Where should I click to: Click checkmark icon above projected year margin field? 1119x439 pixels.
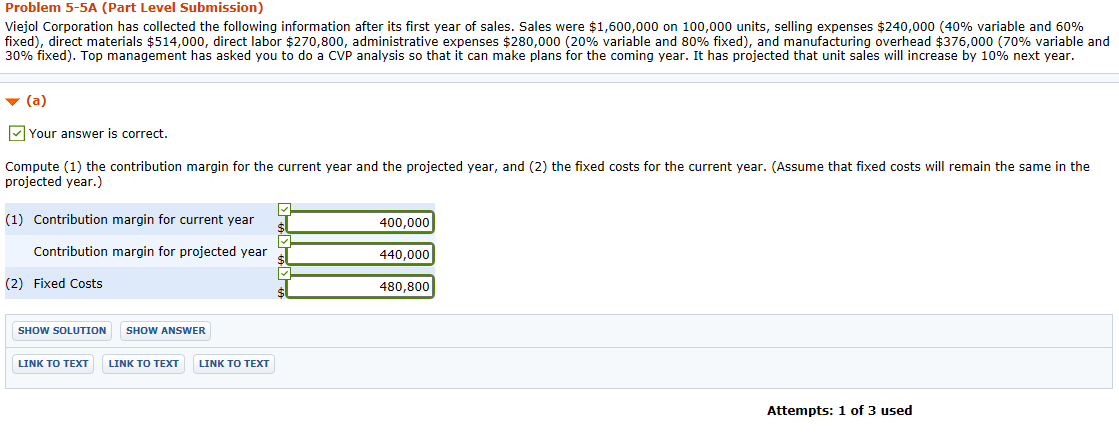coord(284,241)
